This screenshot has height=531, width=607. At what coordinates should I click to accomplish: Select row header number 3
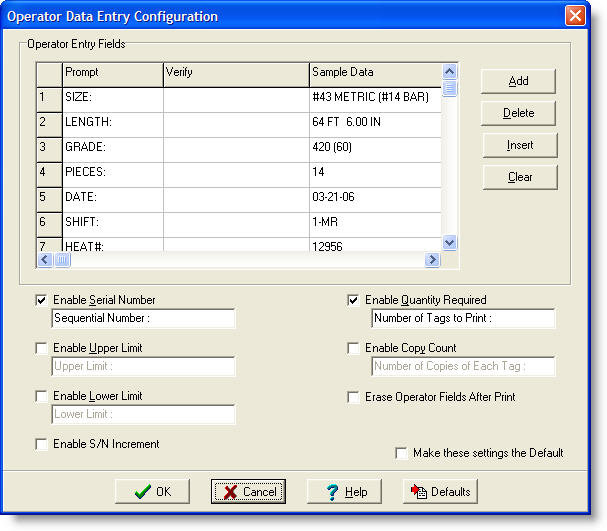click(49, 150)
